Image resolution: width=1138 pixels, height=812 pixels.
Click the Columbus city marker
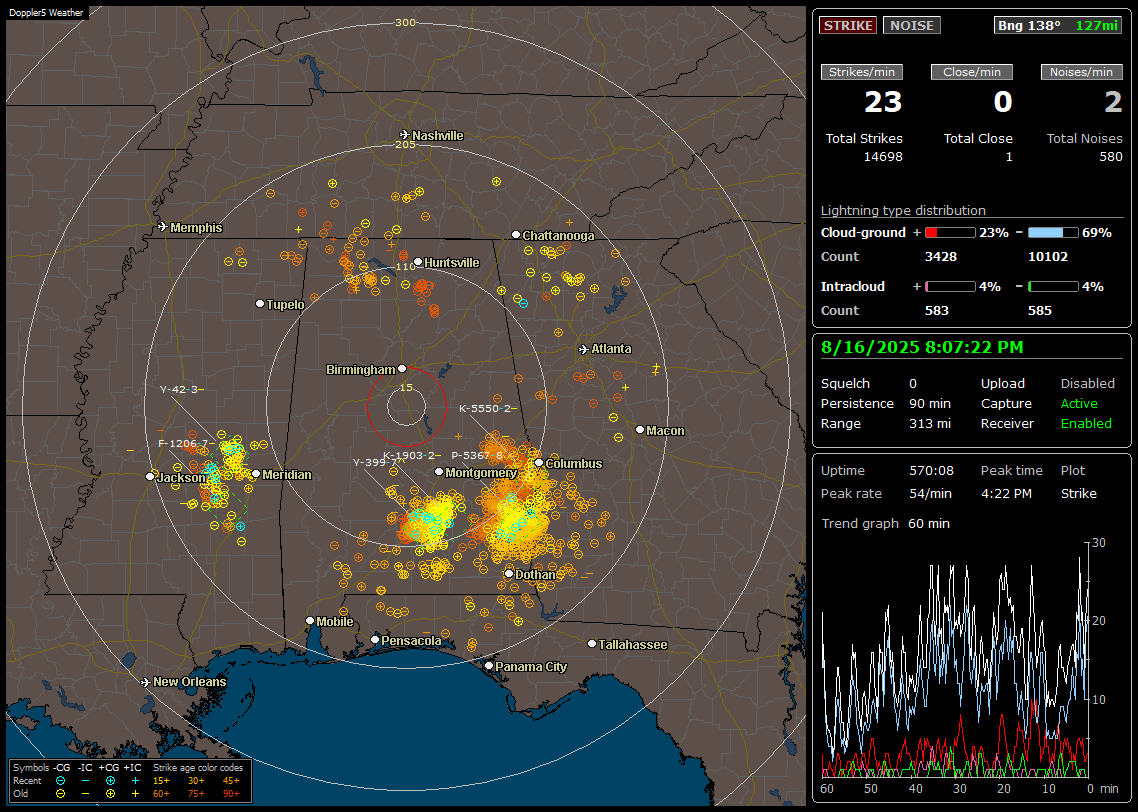click(539, 462)
